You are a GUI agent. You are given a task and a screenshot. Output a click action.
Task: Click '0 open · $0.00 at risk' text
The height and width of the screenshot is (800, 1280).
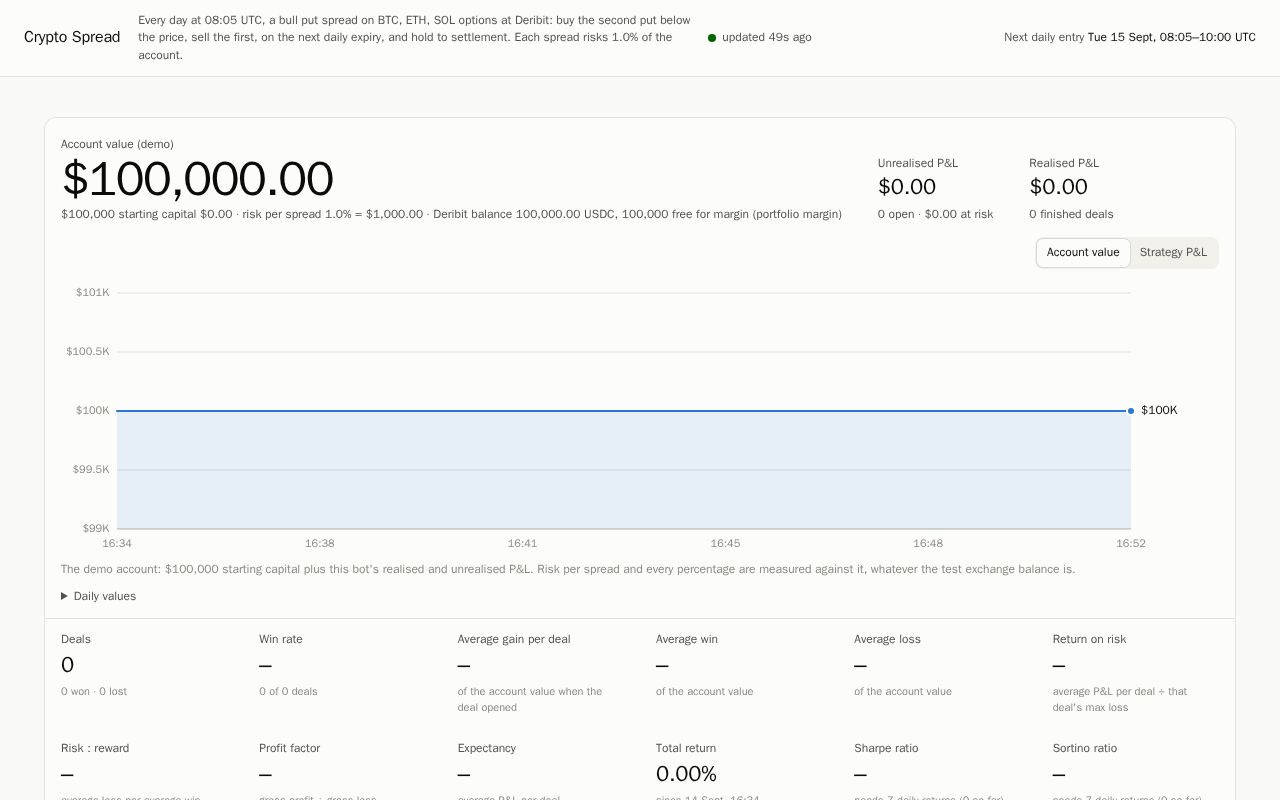(x=935, y=214)
